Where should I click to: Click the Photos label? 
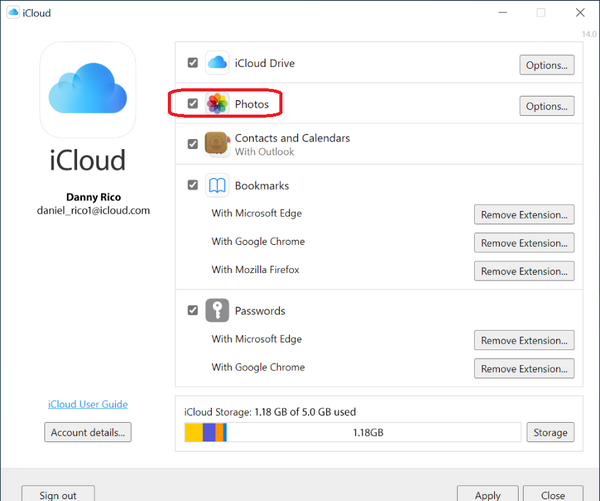(x=252, y=104)
